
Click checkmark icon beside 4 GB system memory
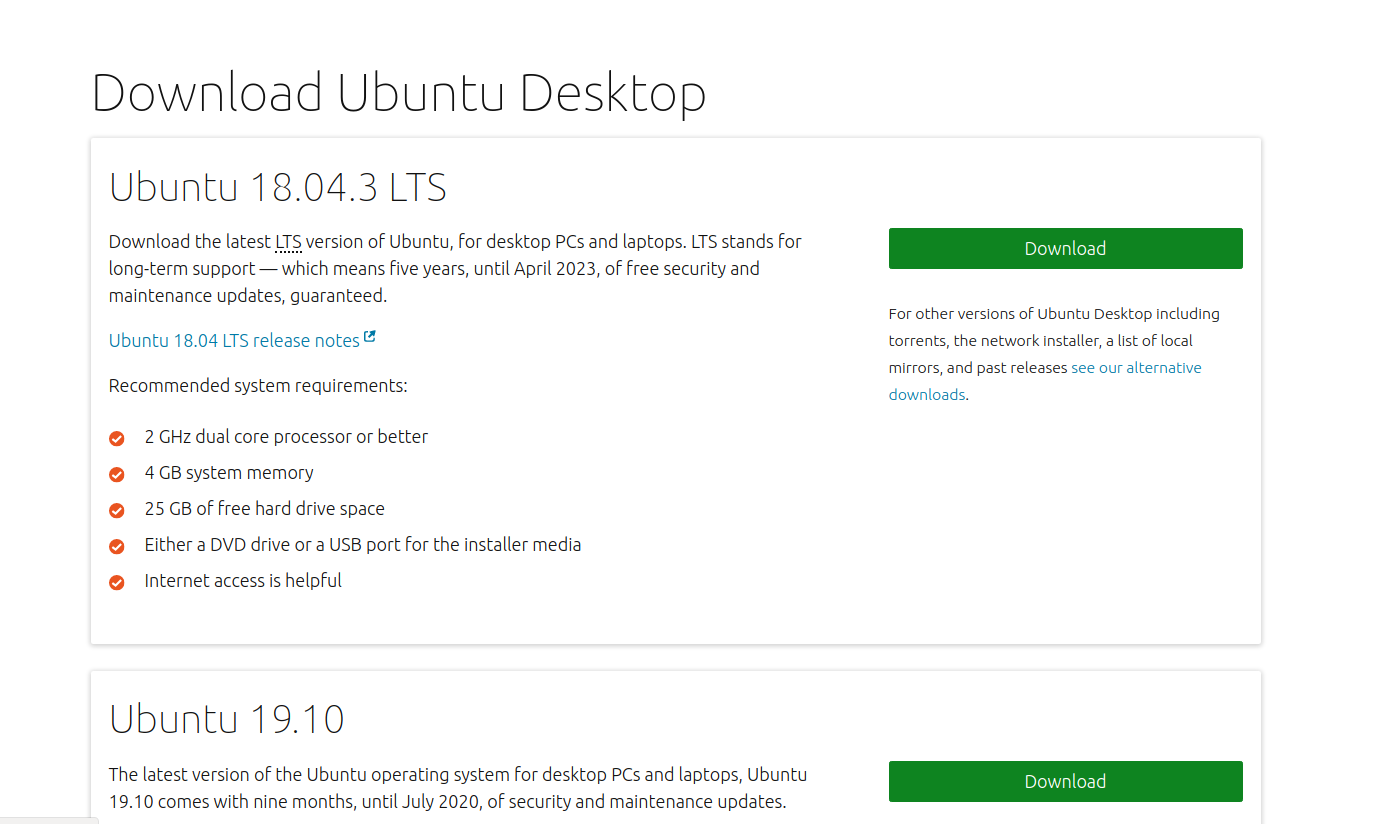(x=117, y=474)
